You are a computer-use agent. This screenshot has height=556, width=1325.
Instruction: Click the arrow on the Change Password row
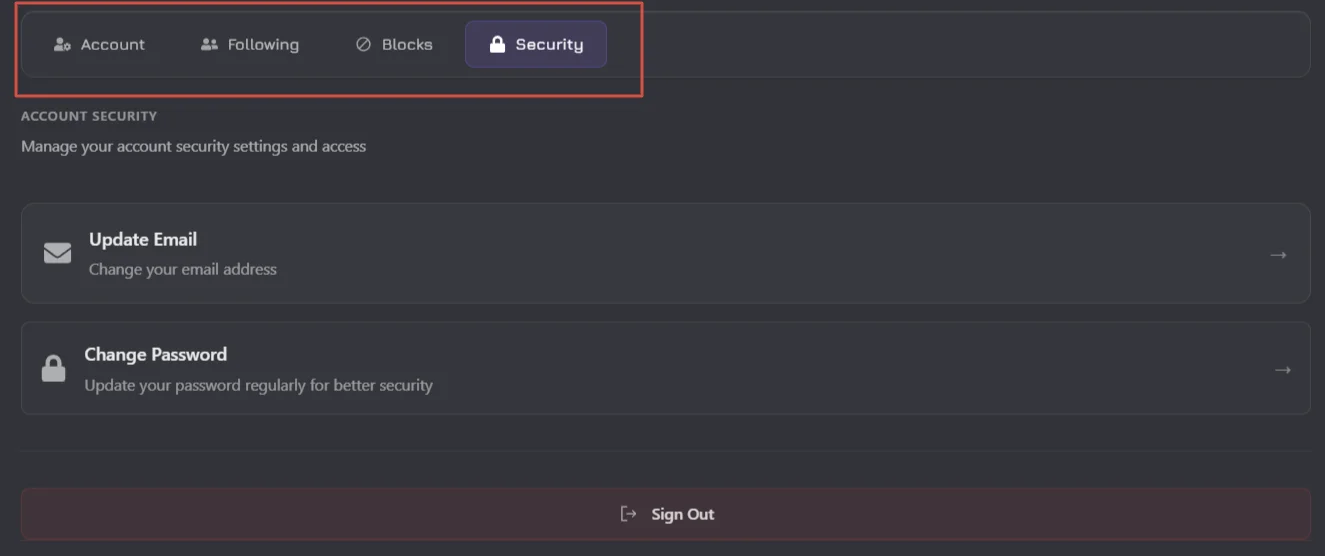[1283, 370]
